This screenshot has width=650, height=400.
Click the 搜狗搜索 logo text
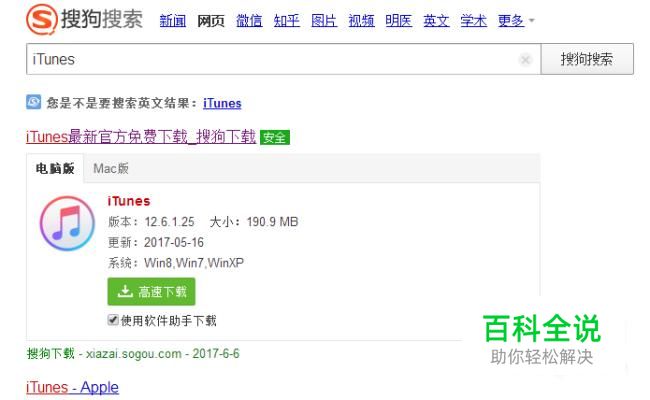click(102, 19)
